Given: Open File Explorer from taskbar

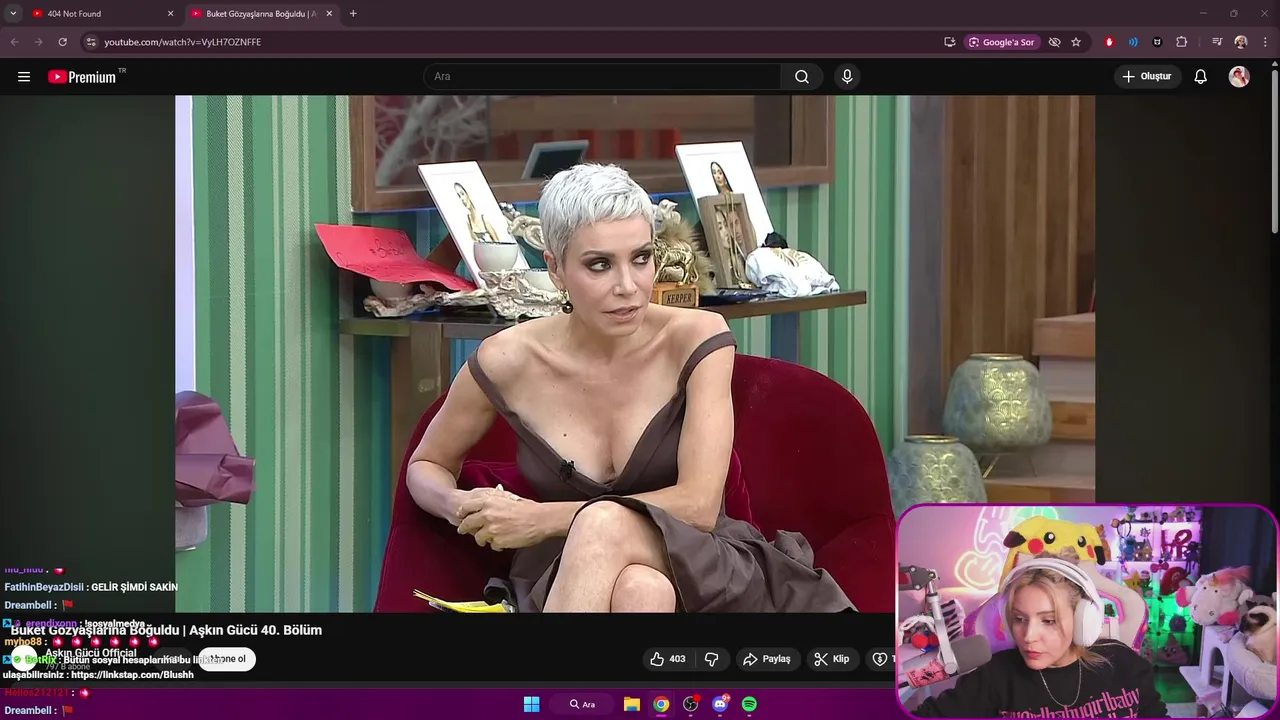Looking at the screenshot, I should 632,704.
